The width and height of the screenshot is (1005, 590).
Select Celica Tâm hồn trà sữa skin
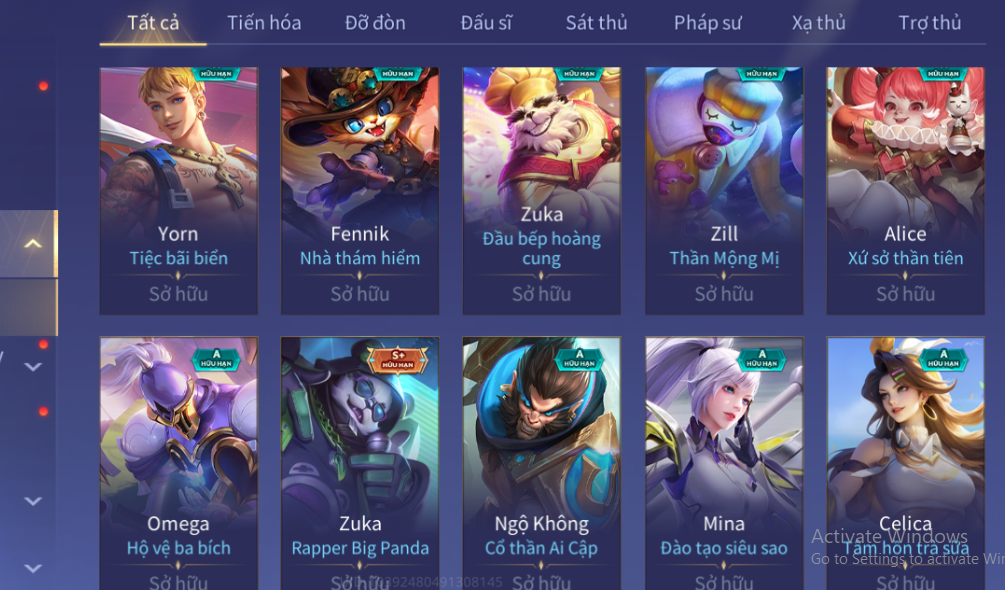[905, 463]
